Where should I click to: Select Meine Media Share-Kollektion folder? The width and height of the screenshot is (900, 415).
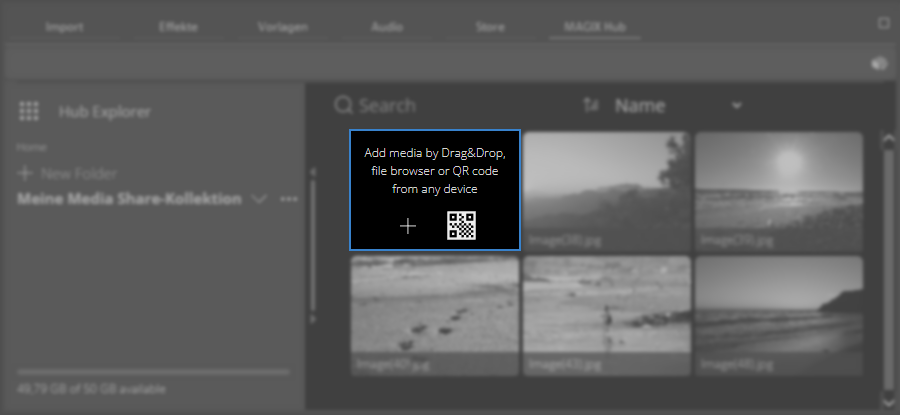point(129,199)
